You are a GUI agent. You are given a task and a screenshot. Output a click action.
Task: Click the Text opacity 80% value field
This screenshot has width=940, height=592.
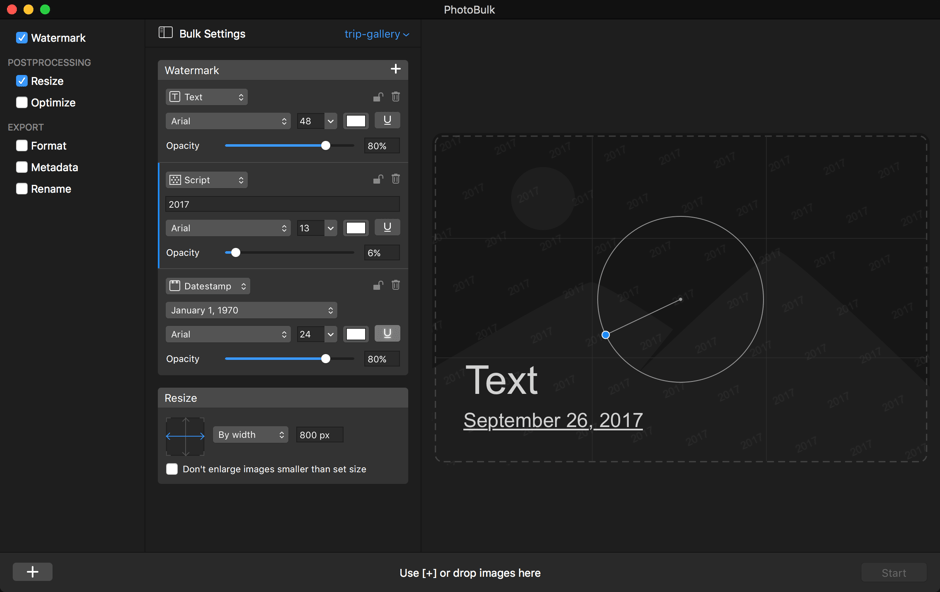point(382,146)
